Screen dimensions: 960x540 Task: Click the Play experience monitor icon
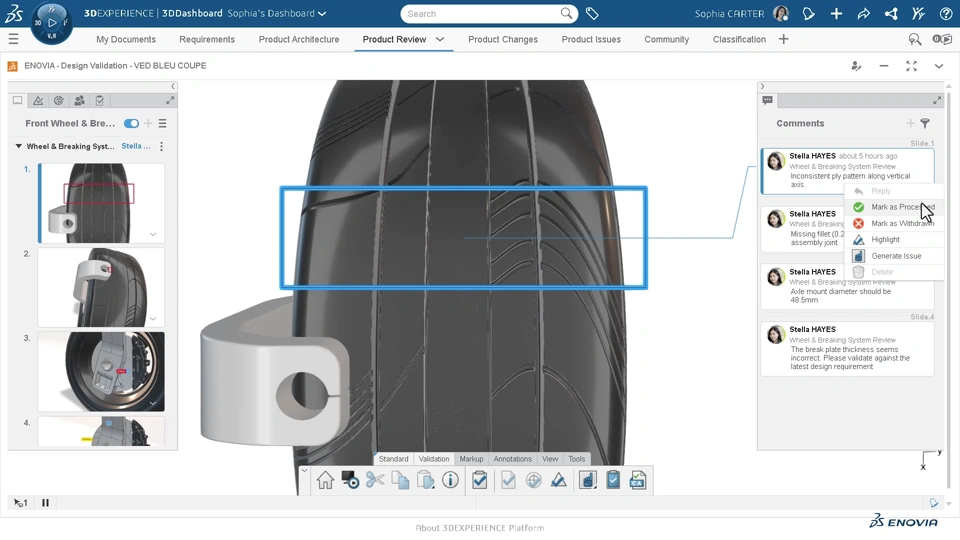(350, 481)
